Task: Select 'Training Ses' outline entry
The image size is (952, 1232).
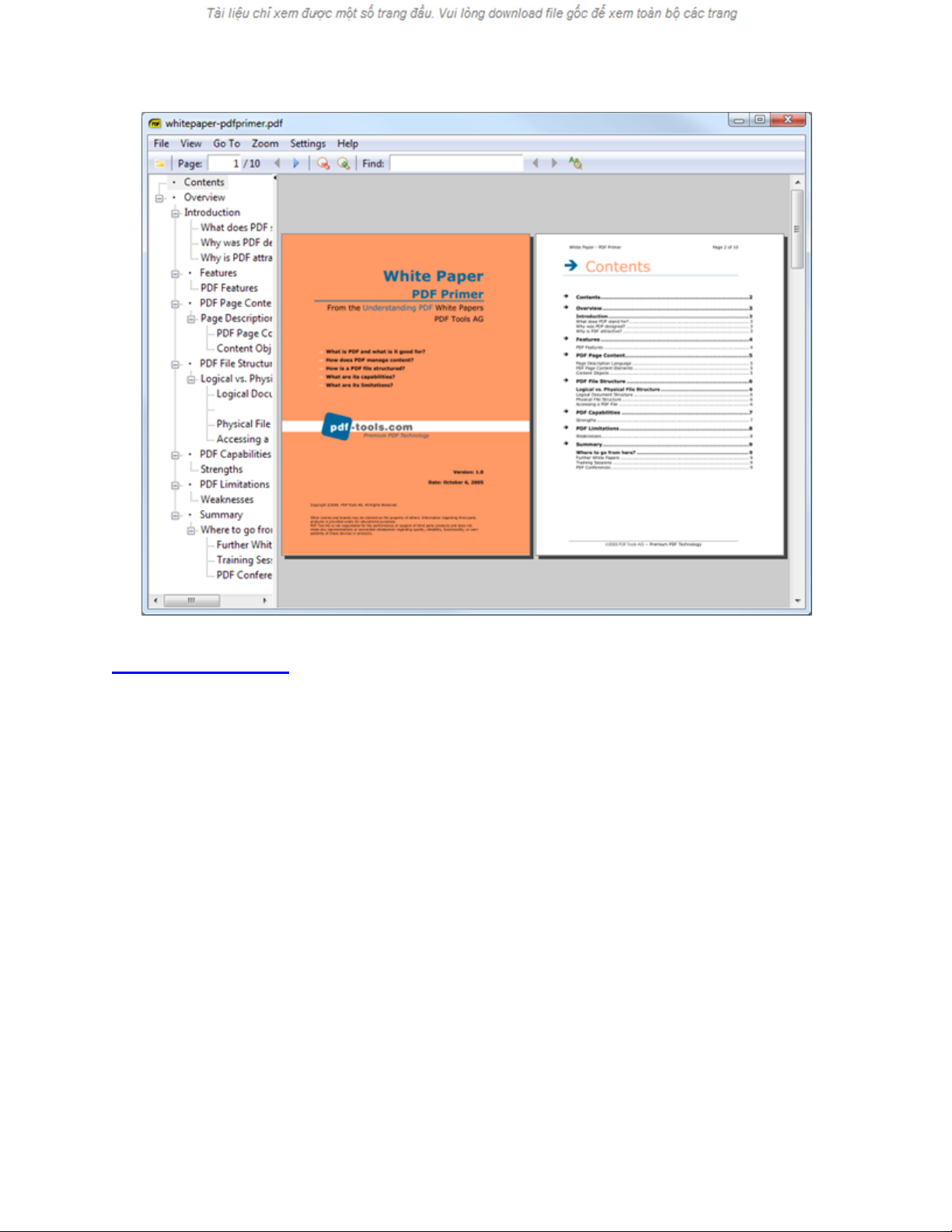Action: point(244,560)
